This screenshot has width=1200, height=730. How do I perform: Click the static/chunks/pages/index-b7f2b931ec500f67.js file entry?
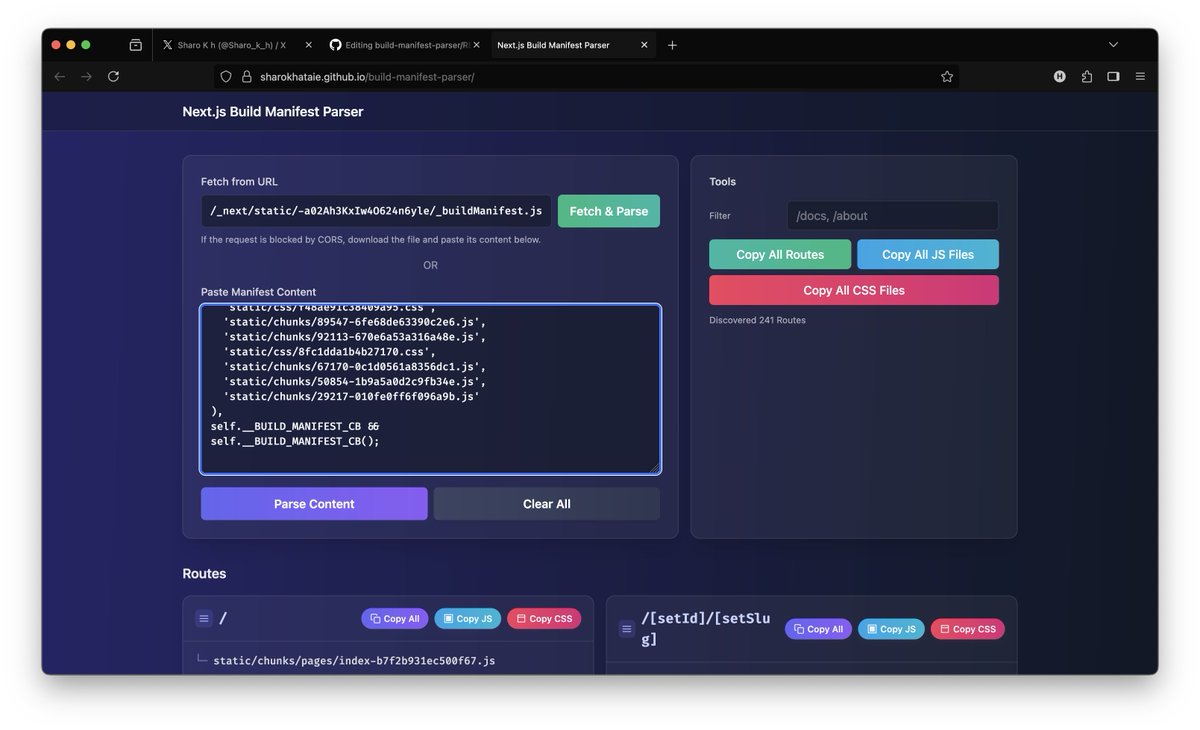click(x=354, y=660)
